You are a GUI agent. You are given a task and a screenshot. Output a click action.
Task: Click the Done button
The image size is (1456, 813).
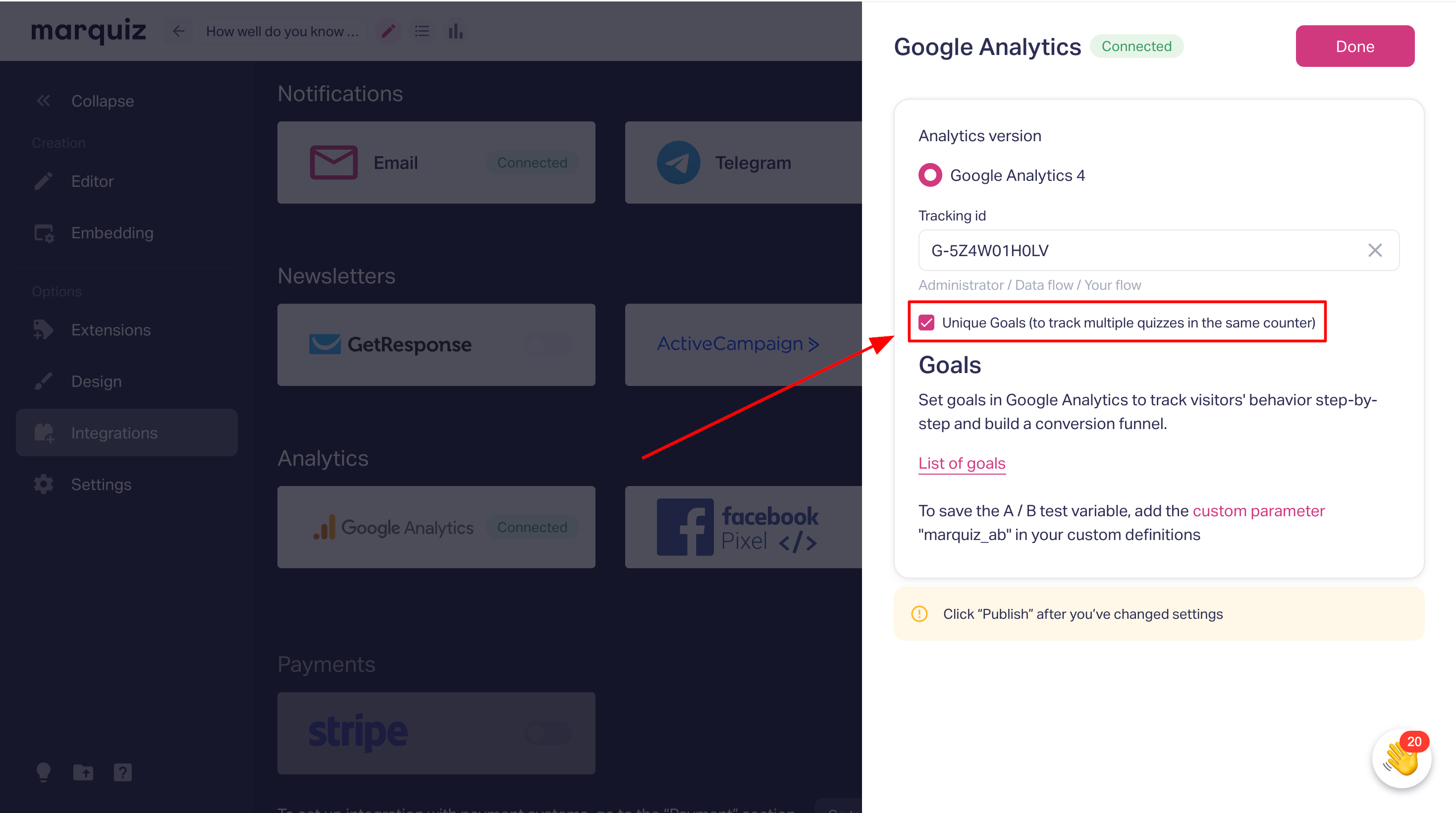(1354, 46)
